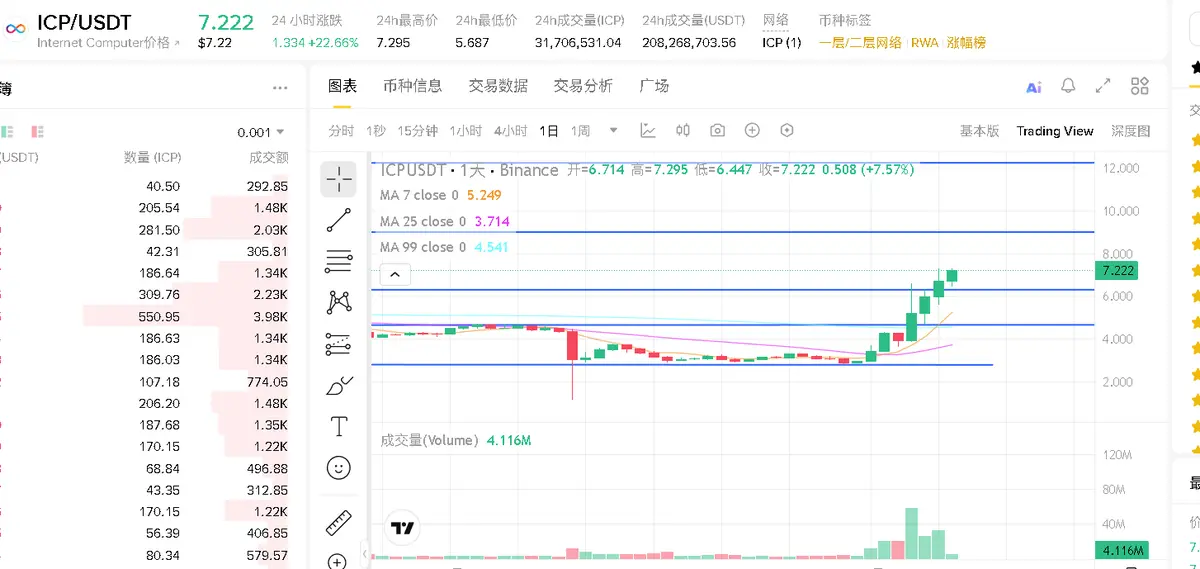The height and width of the screenshot is (569, 1200).
Task: Select the 1秒 interval
Action: point(376,131)
